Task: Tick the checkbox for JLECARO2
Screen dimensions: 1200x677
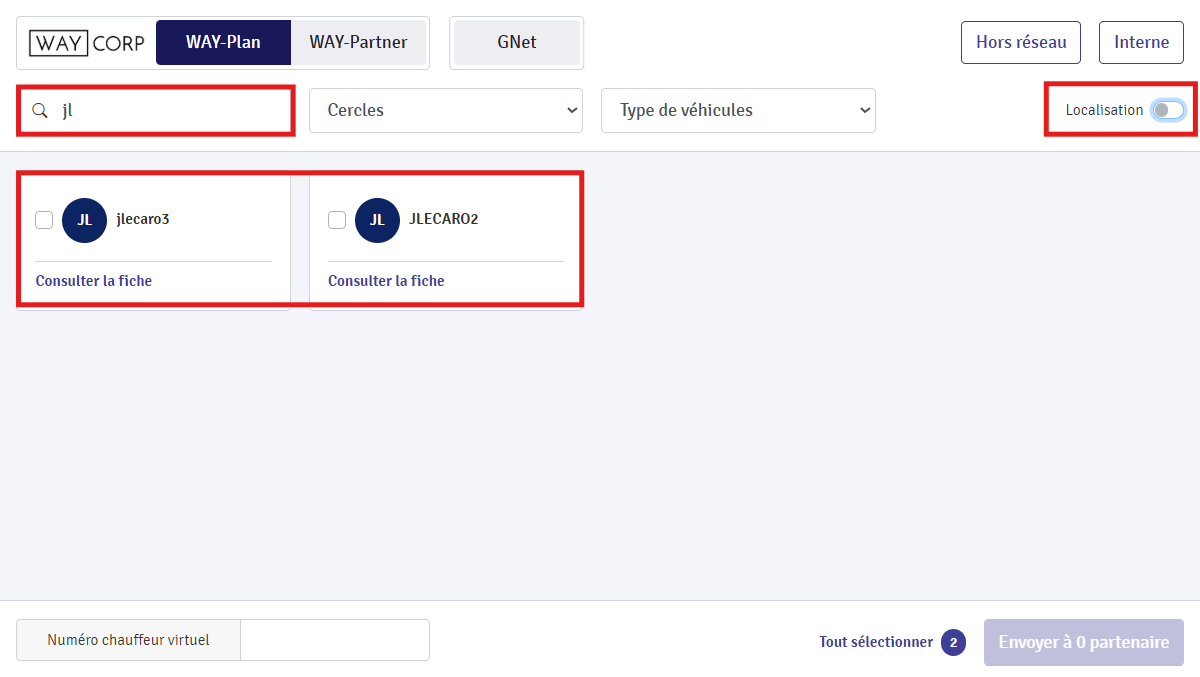Action: (x=337, y=220)
